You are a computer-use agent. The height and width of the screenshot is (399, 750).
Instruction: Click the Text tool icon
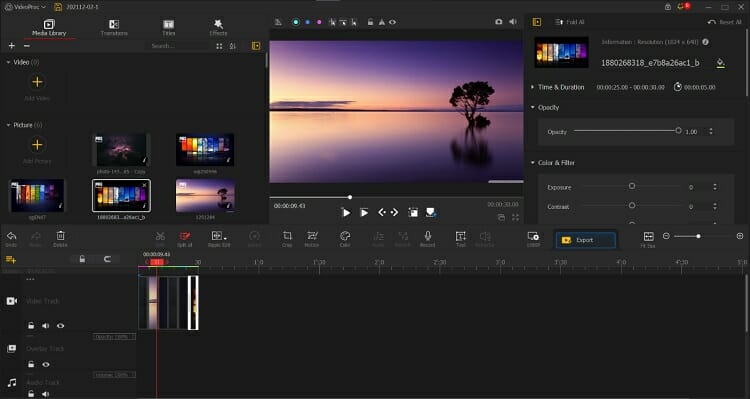pyautogui.click(x=461, y=236)
